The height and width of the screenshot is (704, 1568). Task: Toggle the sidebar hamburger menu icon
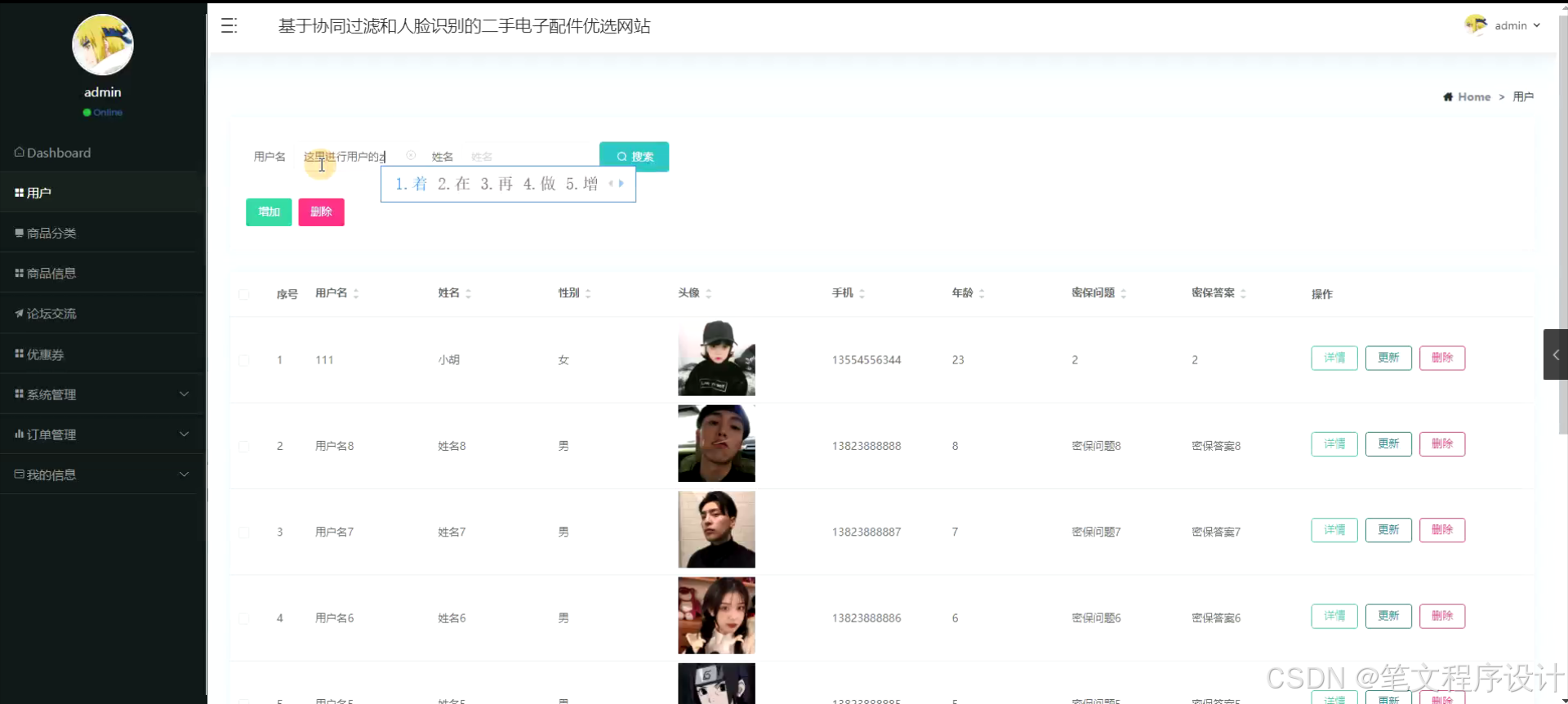(x=229, y=26)
